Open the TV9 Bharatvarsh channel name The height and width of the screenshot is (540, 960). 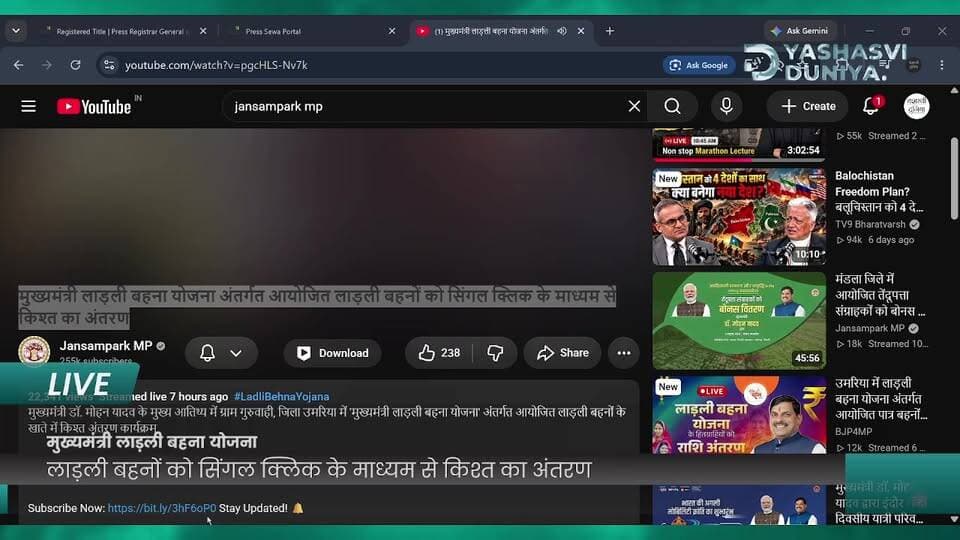click(870, 225)
